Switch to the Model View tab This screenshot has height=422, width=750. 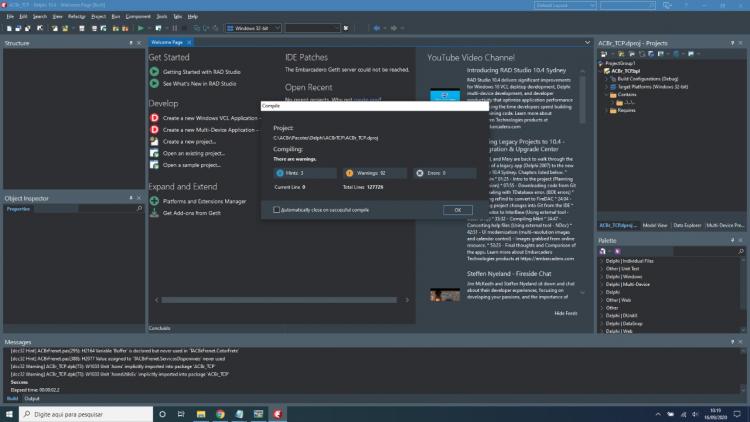[x=655, y=225]
